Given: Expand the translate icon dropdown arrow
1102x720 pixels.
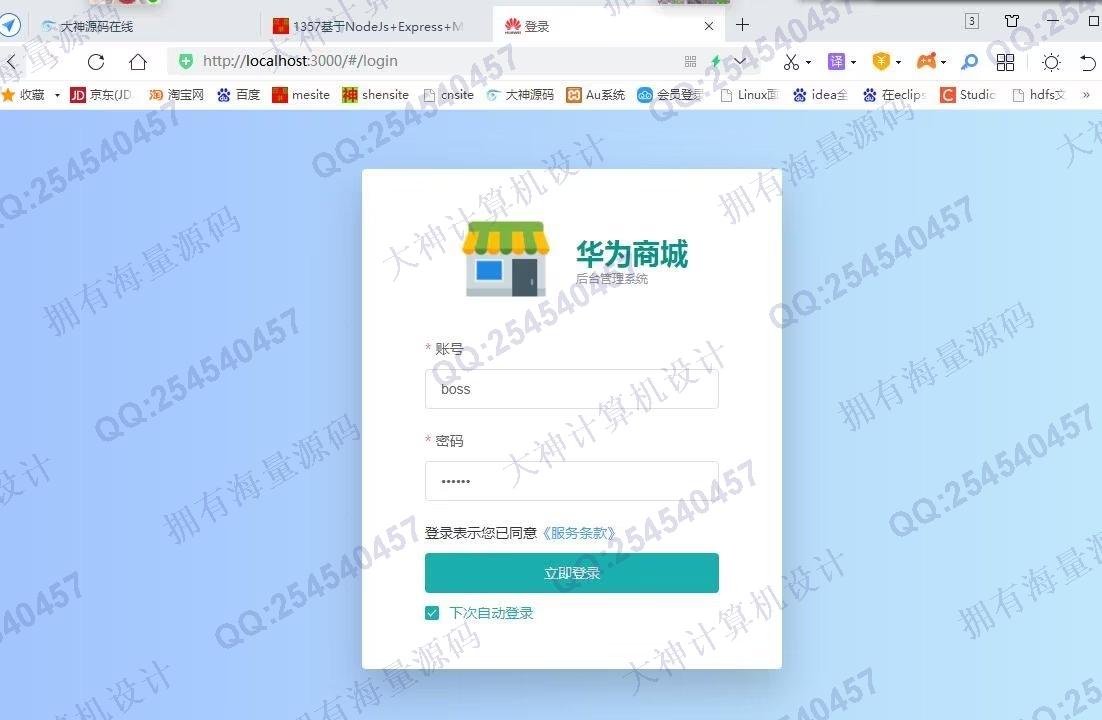Looking at the screenshot, I should click(x=853, y=63).
